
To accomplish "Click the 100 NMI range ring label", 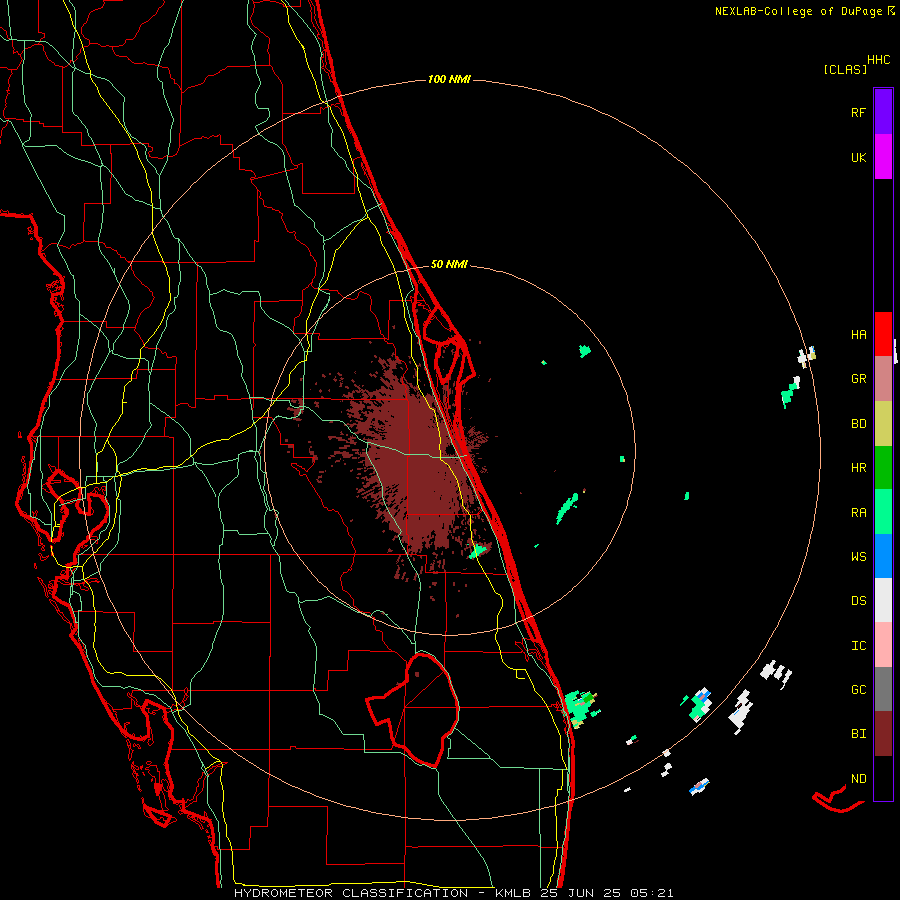I will click(449, 79).
